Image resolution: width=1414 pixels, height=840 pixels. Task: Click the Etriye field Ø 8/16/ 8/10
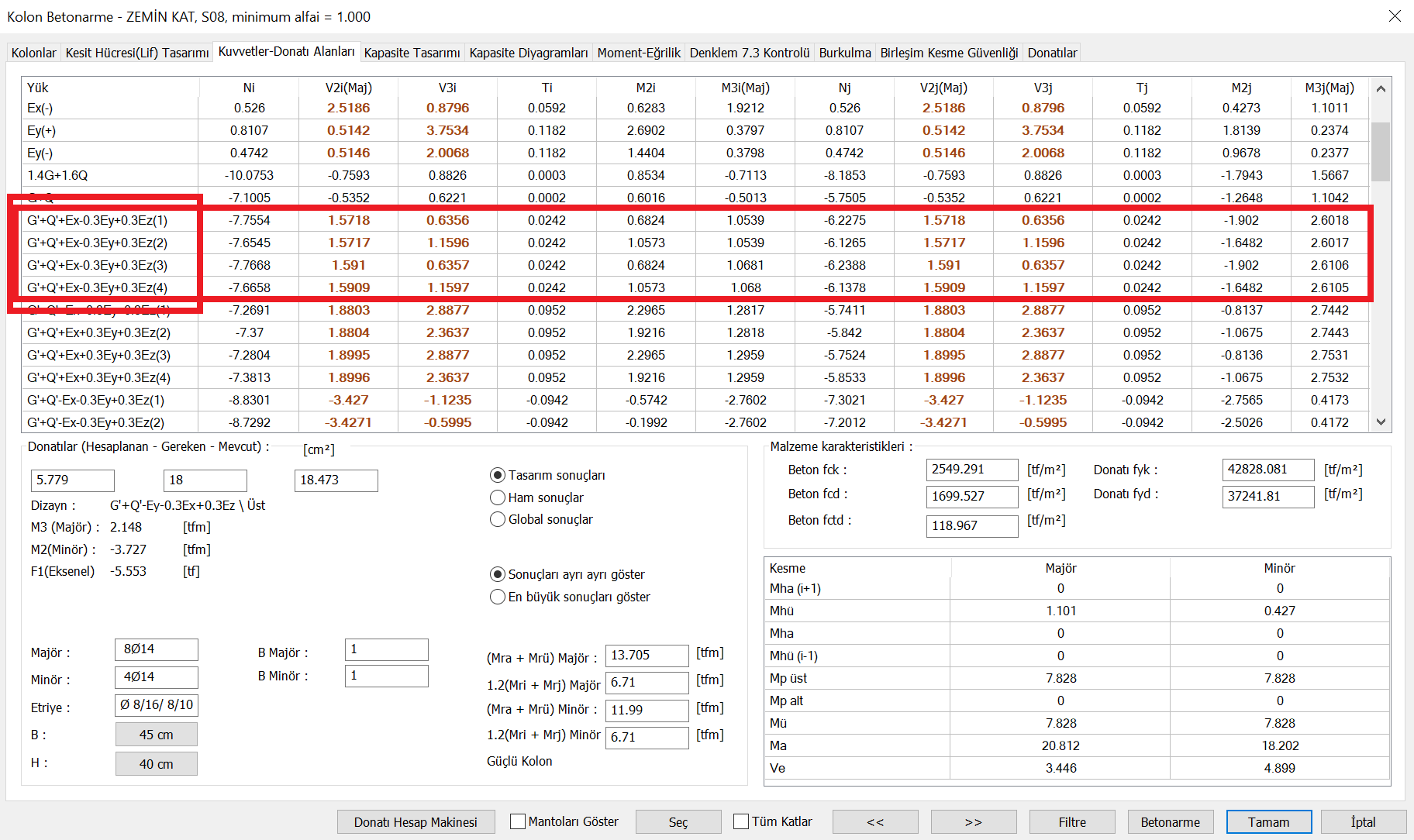pyautogui.click(x=157, y=705)
